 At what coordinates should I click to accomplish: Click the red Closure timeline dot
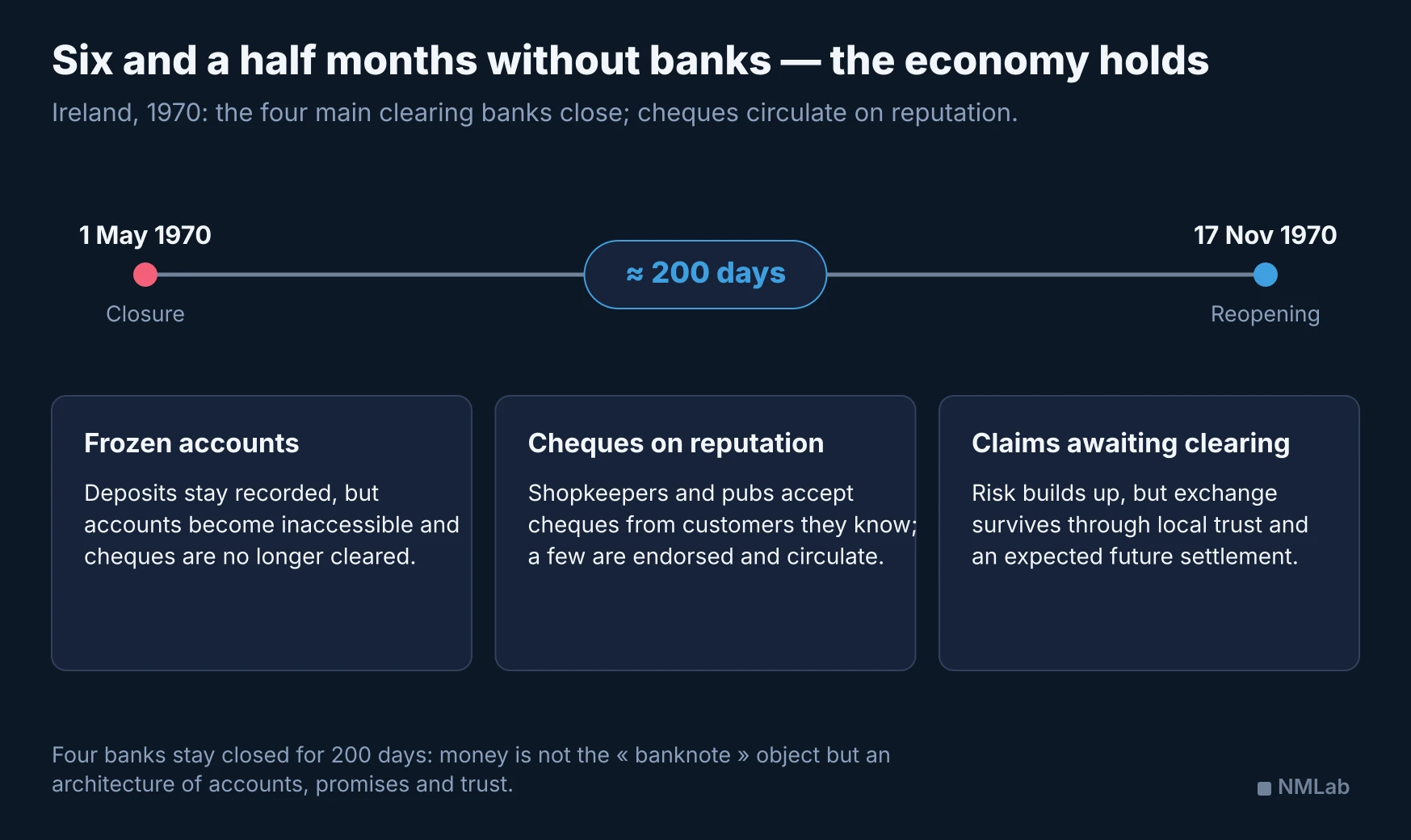pos(145,275)
